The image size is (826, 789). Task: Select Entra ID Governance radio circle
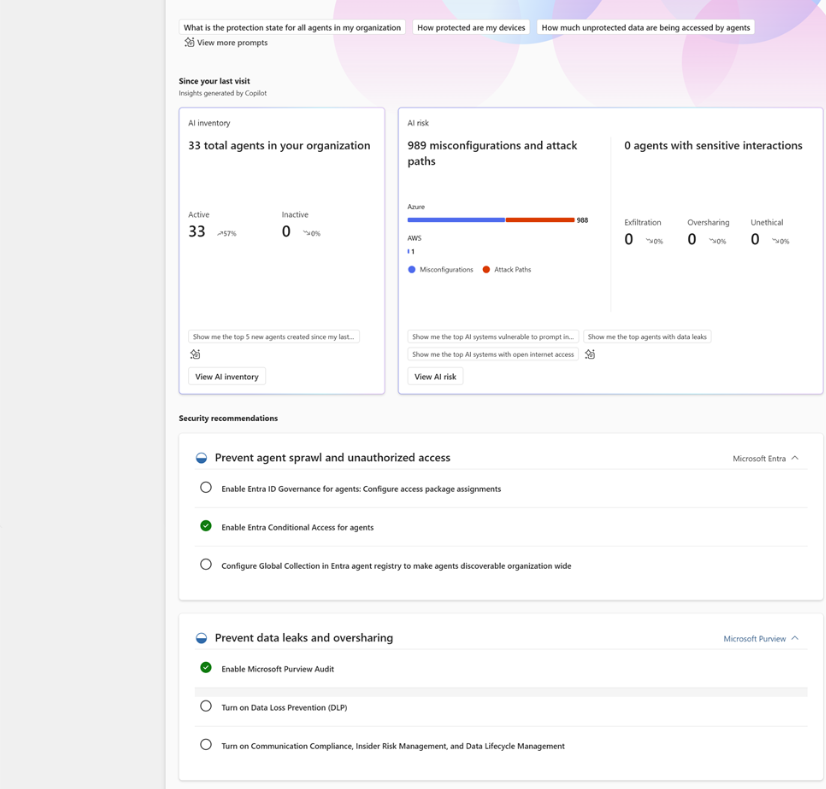206,487
